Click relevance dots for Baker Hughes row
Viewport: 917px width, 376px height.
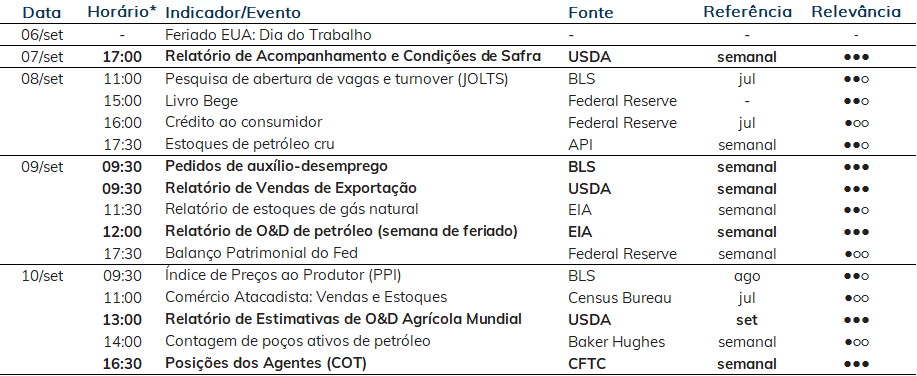coord(856,342)
